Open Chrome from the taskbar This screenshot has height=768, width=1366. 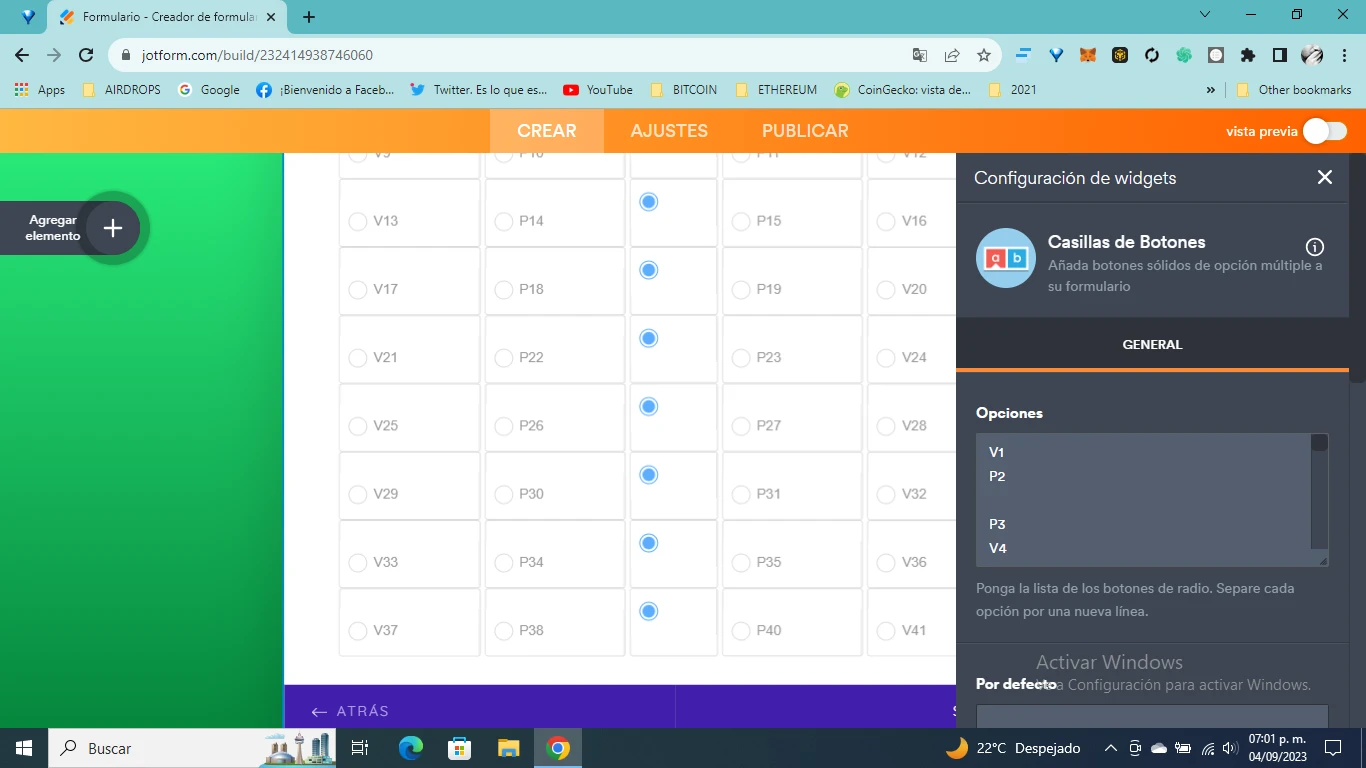click(557, 747)
